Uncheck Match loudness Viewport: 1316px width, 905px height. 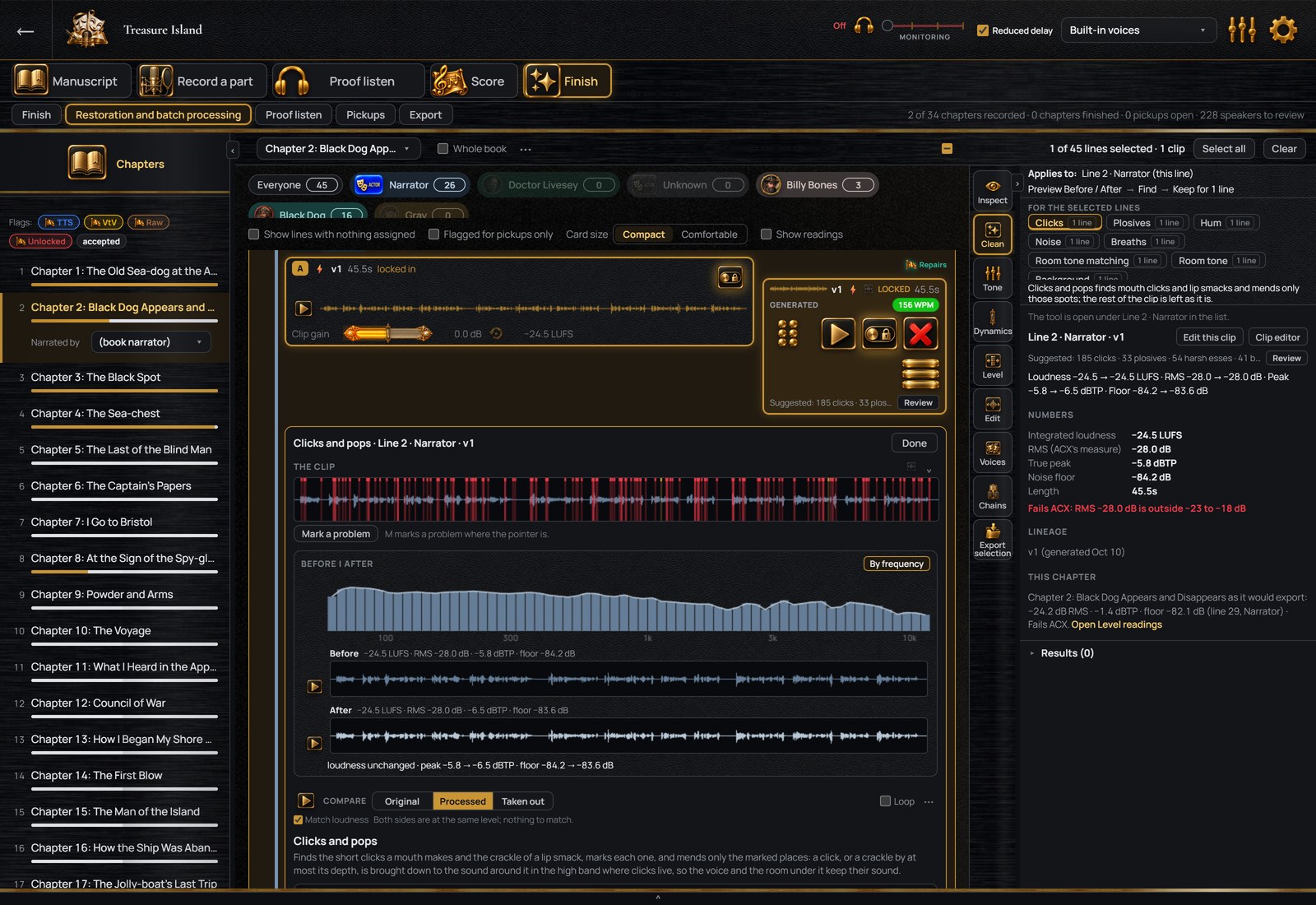[298, 819]
